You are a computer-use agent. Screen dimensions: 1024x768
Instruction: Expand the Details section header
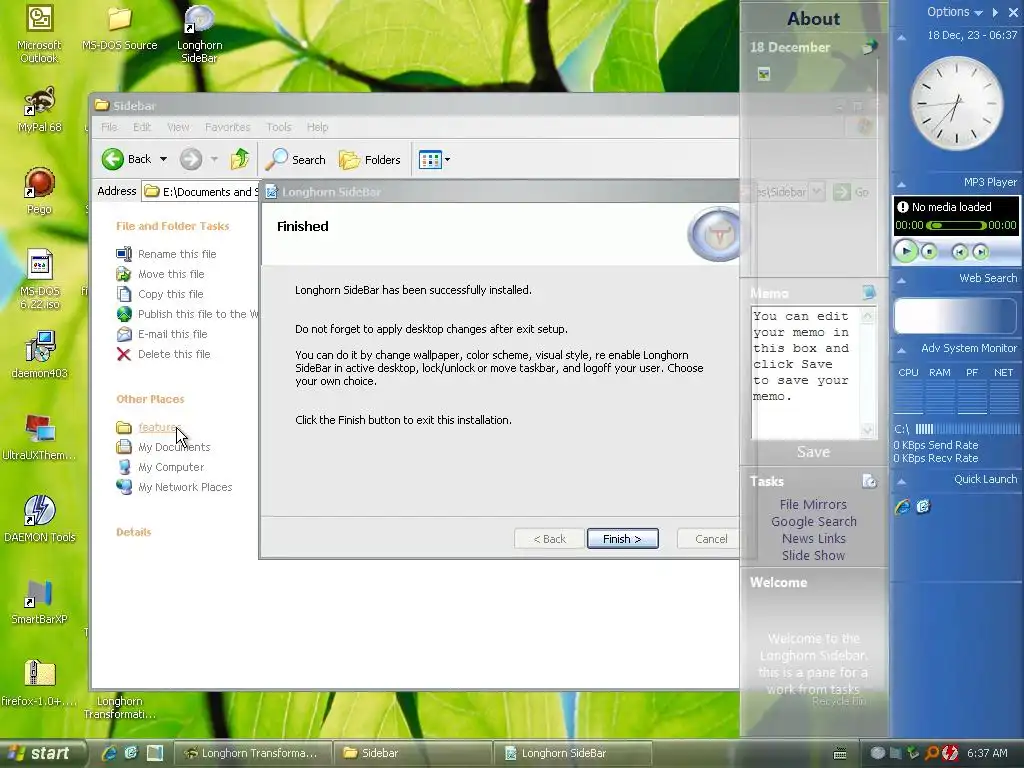tap(134, 532)
